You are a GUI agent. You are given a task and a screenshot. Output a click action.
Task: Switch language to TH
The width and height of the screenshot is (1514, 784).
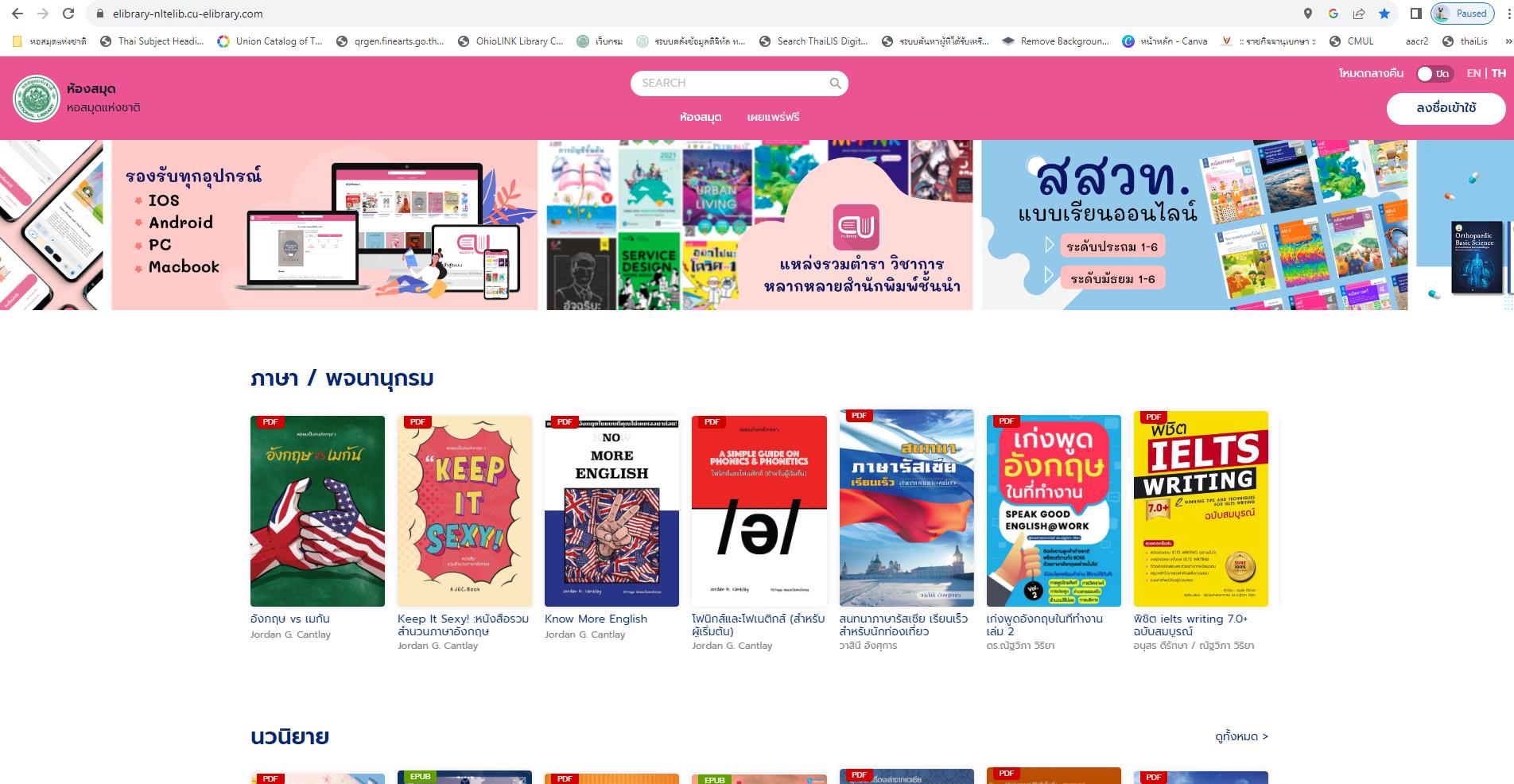tap(1498, 73)
